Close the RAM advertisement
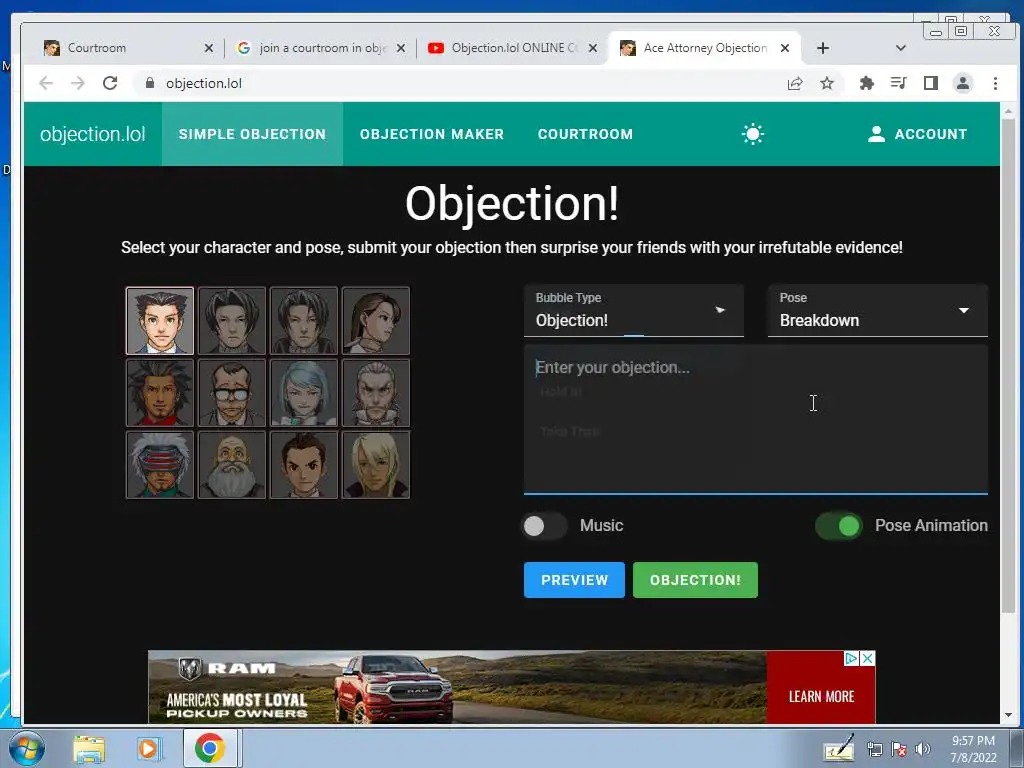Image resolution: width=1024 pixels, height=768 pixels. click(867, 658)
